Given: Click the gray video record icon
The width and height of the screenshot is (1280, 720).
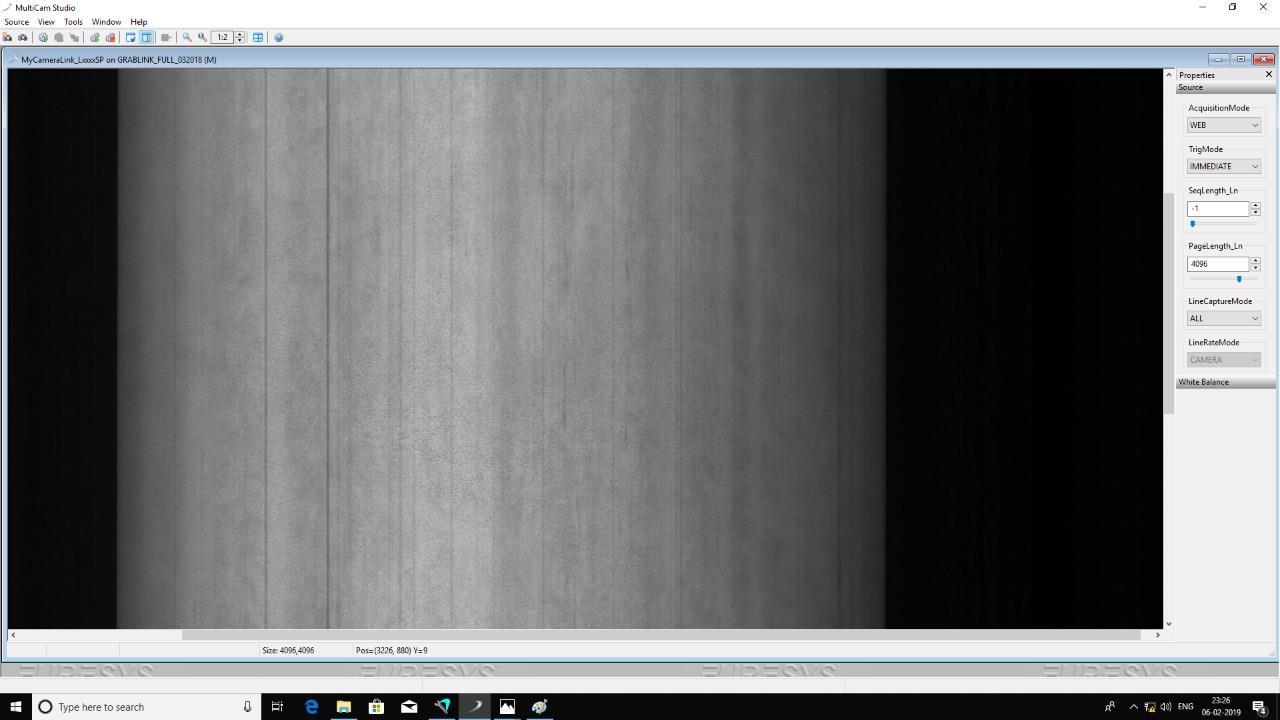Looking at the screenshot, I should click(x=166, y=37).
